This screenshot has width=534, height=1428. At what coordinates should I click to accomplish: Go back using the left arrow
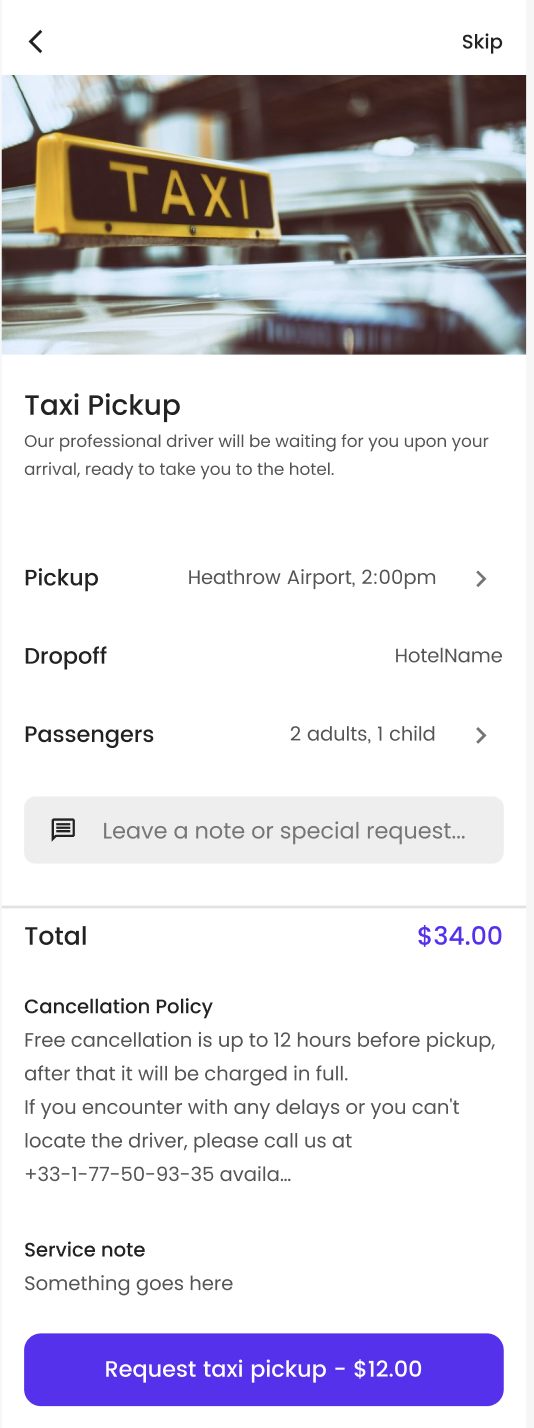[x=36, y=41]
